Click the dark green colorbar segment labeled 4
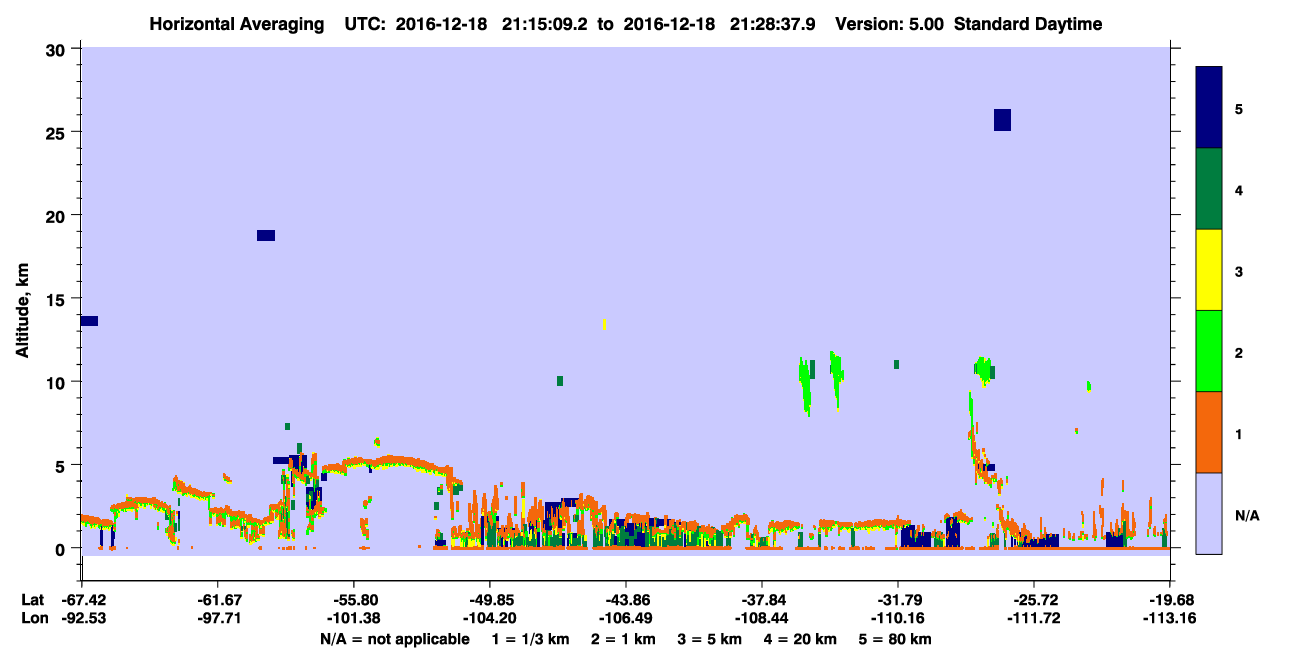 point(1209,189)
